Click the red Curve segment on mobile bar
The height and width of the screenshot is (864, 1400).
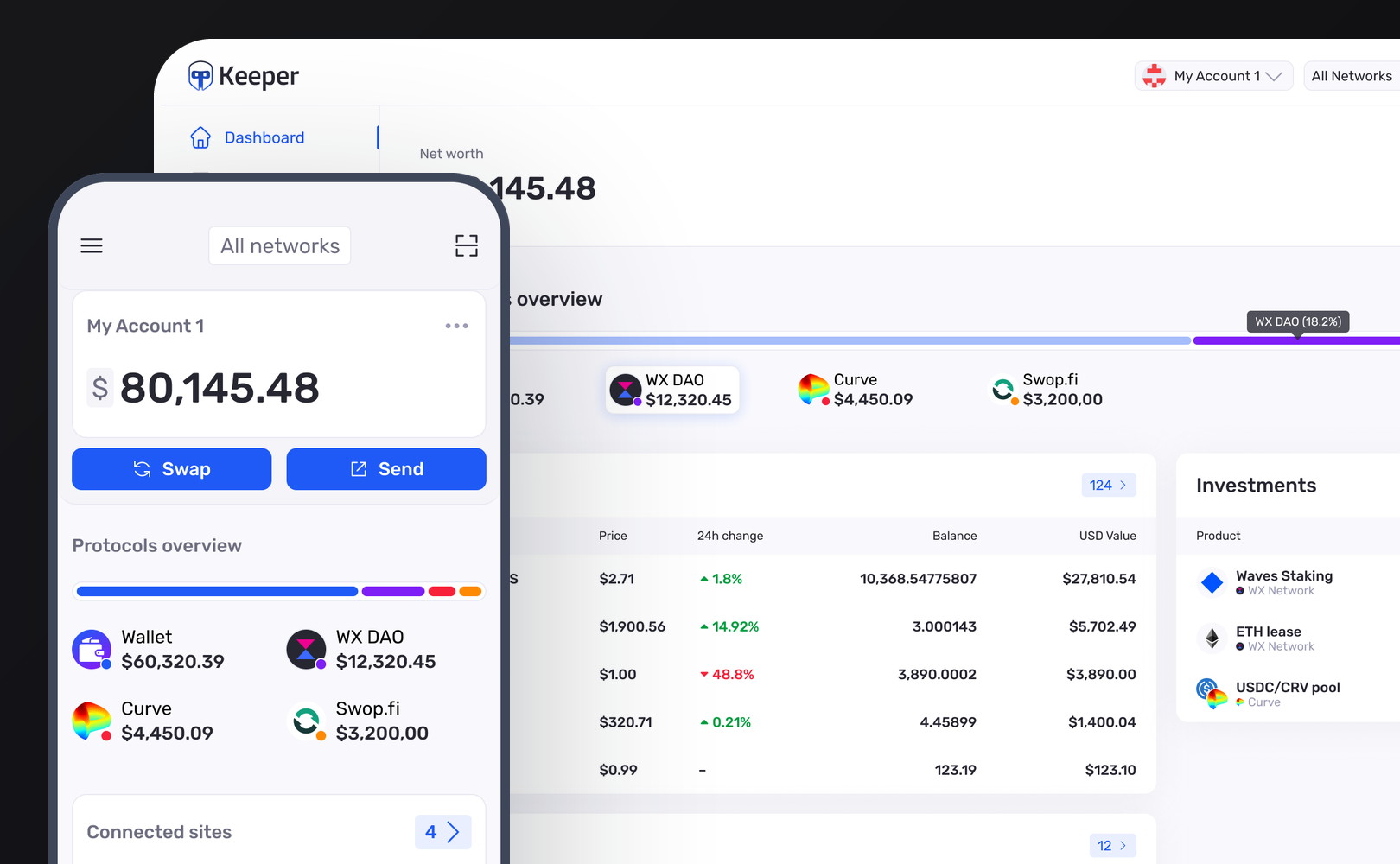(442, 592)
